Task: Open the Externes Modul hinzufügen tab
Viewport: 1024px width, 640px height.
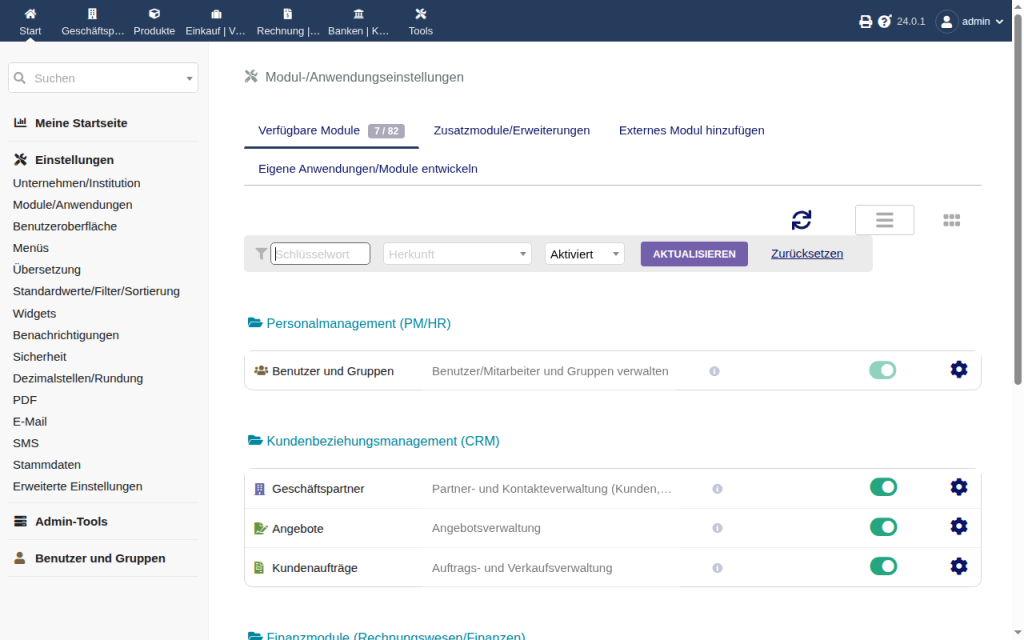Action: (x=691, y=131)
